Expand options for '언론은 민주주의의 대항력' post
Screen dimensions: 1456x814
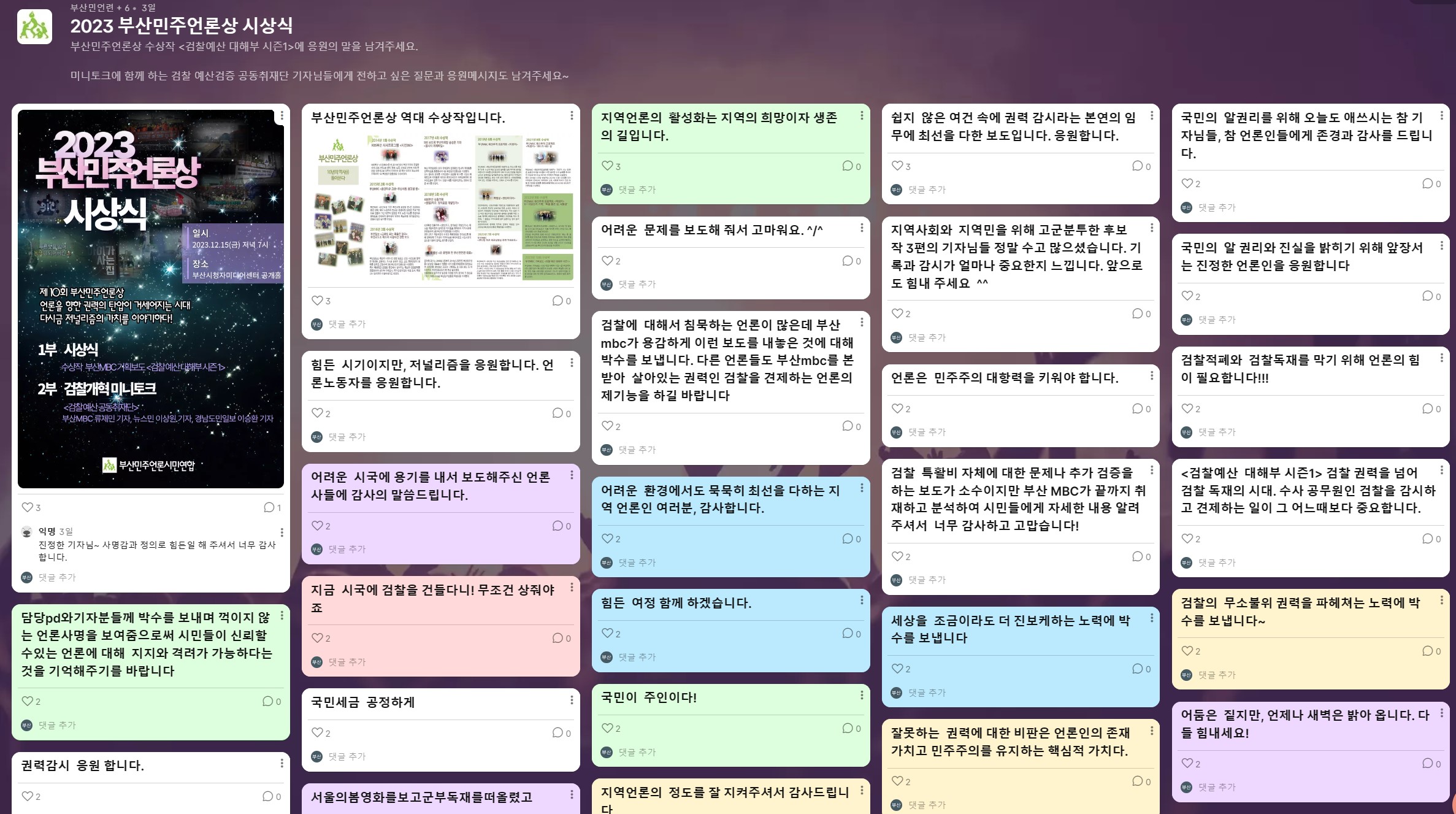tap(1152, 376)
